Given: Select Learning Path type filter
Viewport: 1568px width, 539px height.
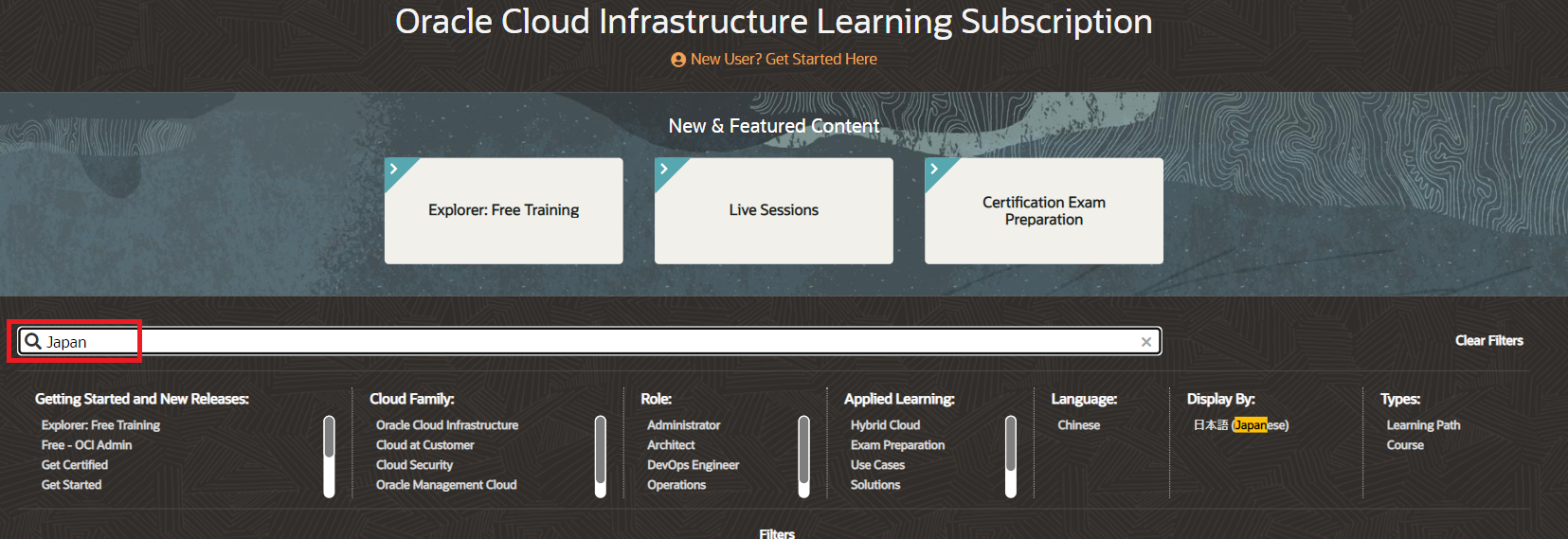Looking at the screenshot, I should 1423,425.
